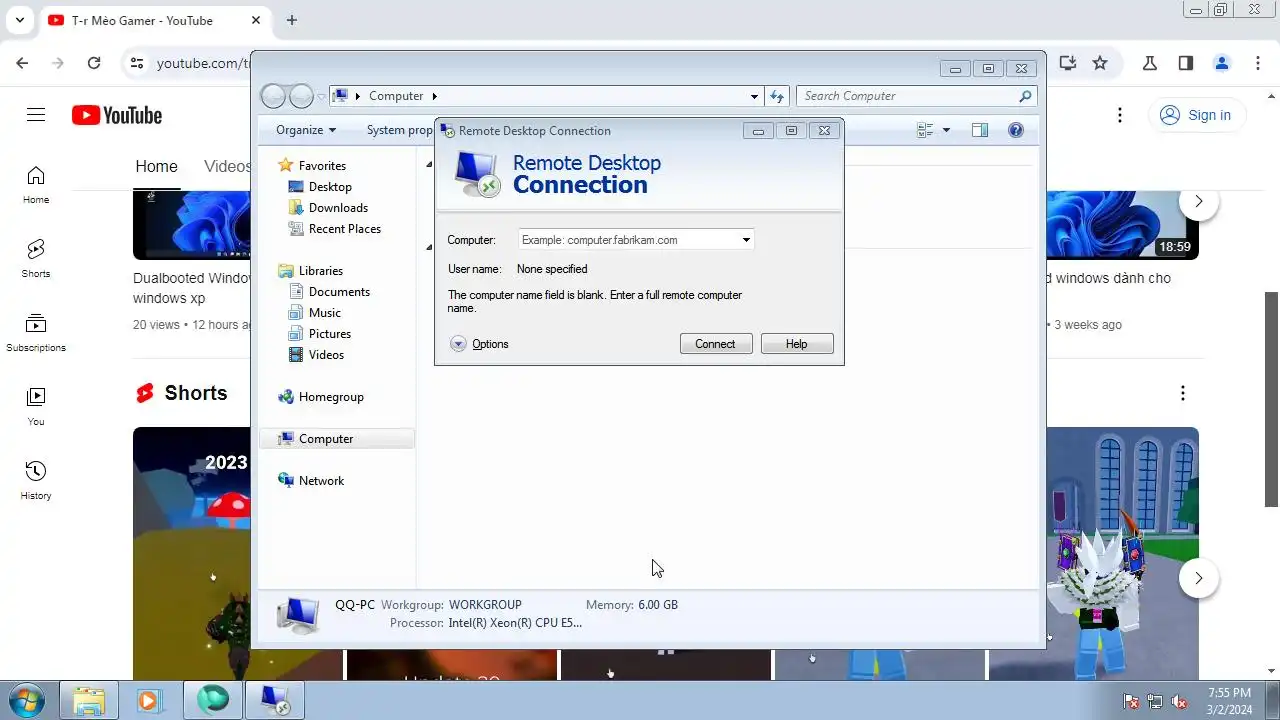
Task: Open Chrome's tab search dropdown
Action: [x=19, y=20]
